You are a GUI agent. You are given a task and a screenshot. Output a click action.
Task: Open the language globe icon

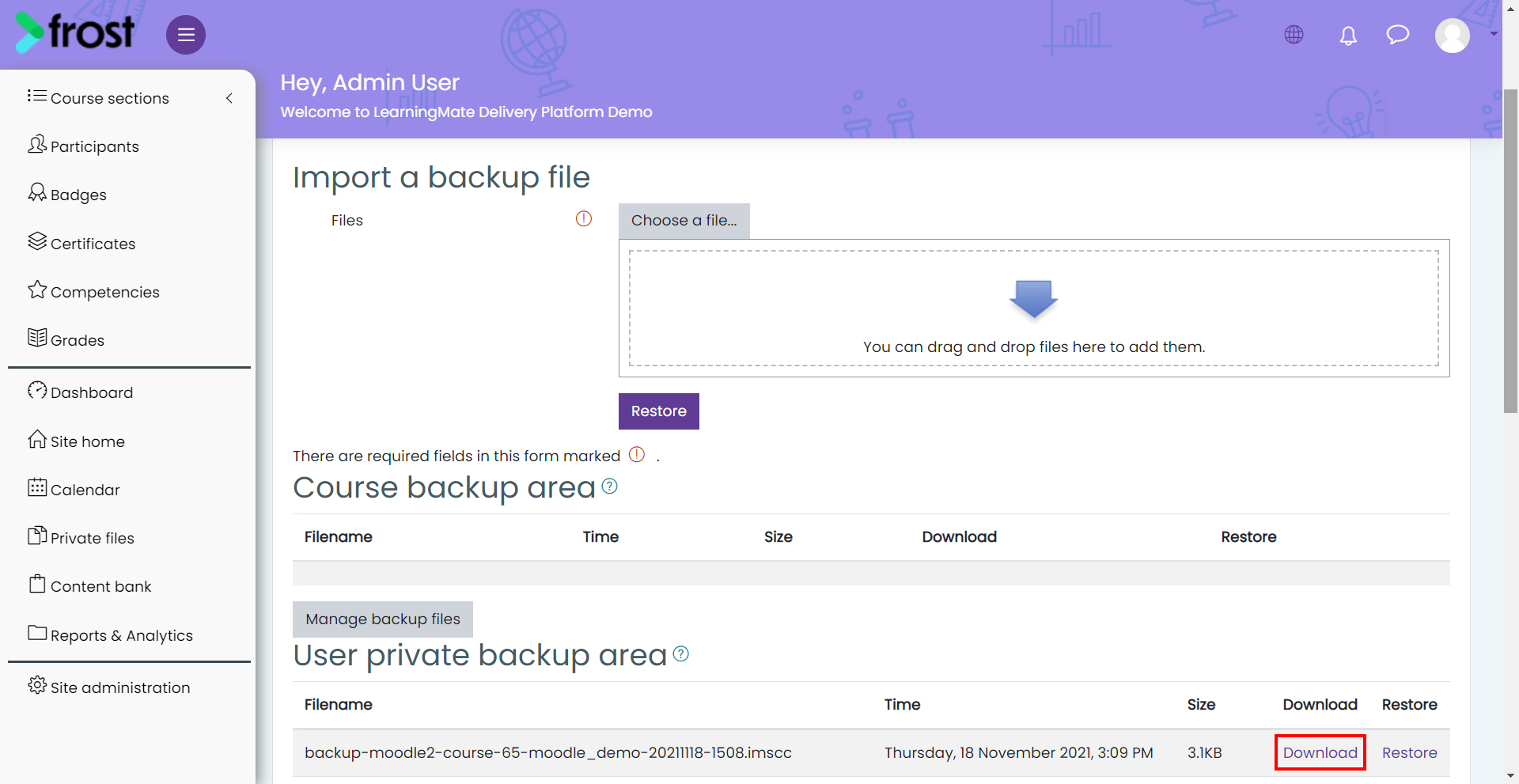(x=1294, y=35)
